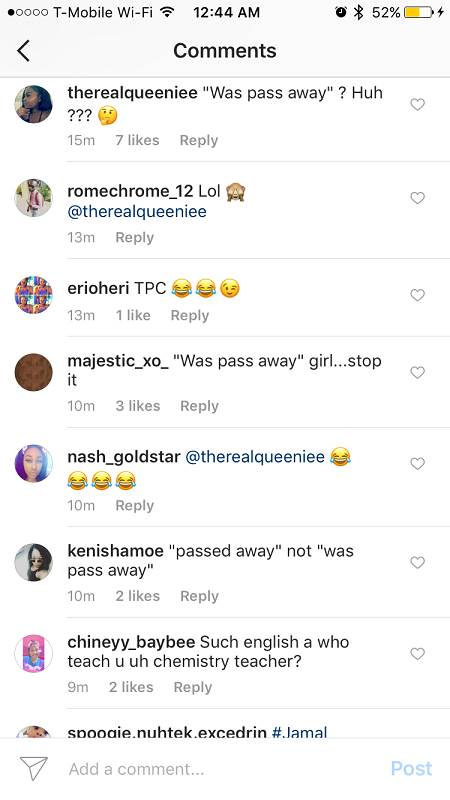Viewport: 450px width, 800px height.
Task: Open @therealqueeniee mention in romechrome_12's comment
Action: point(137,212)
